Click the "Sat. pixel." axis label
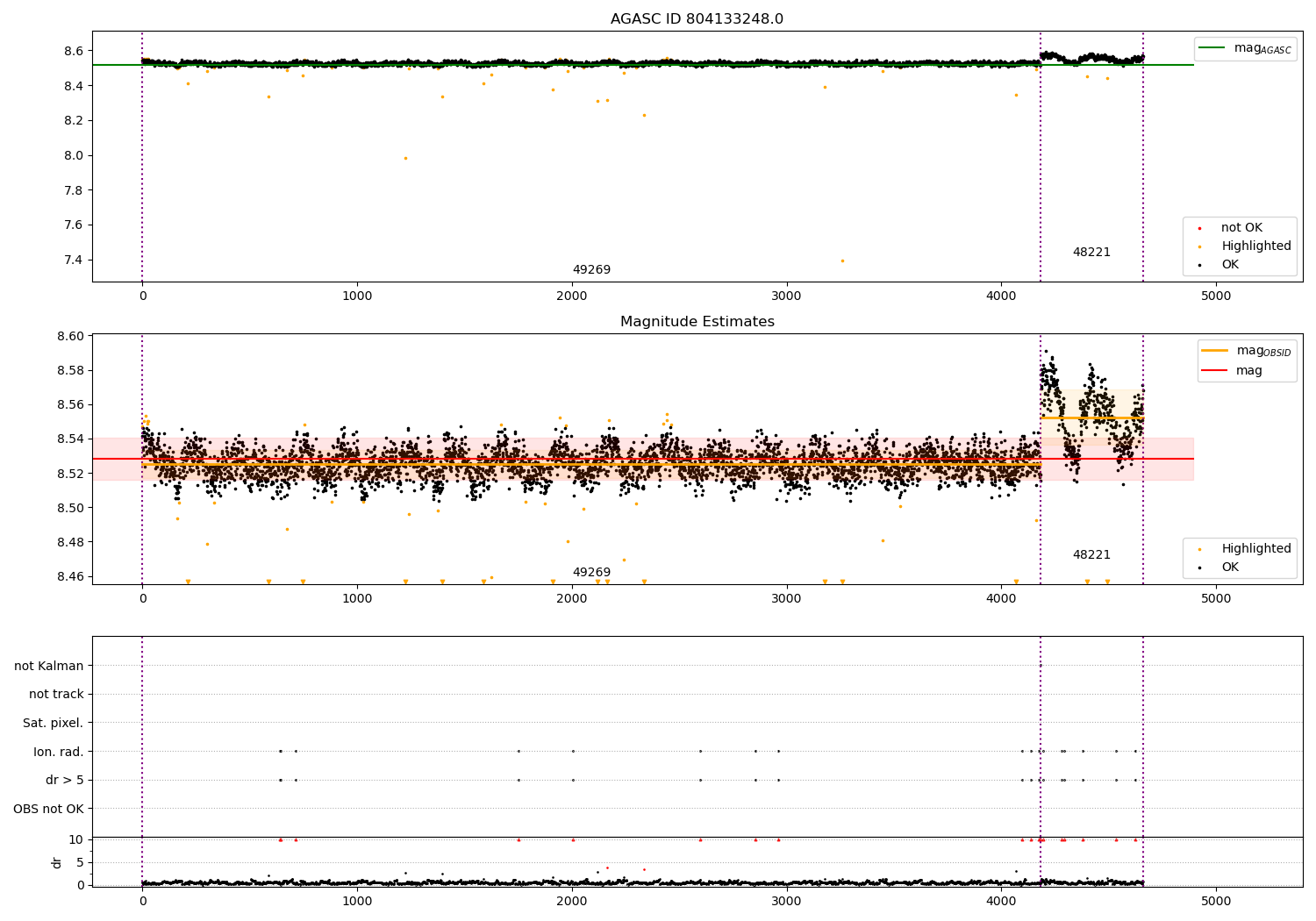This screenshot has height=921, width=1316. click(x=54, y=723)
